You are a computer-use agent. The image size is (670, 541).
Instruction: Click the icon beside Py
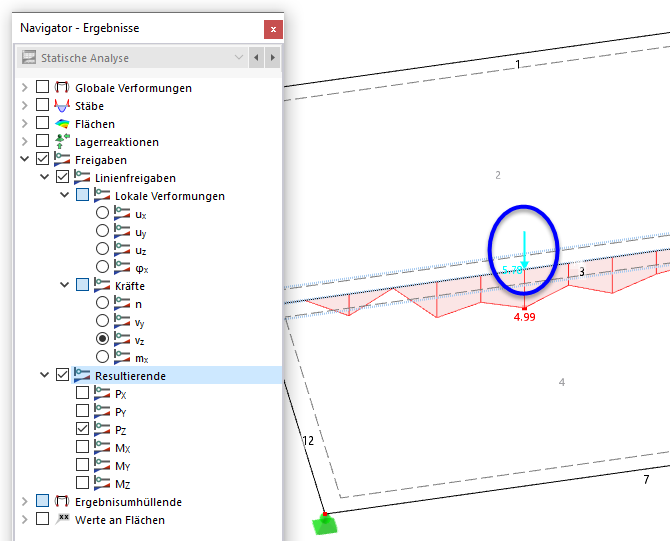click(x=102, y=411)
